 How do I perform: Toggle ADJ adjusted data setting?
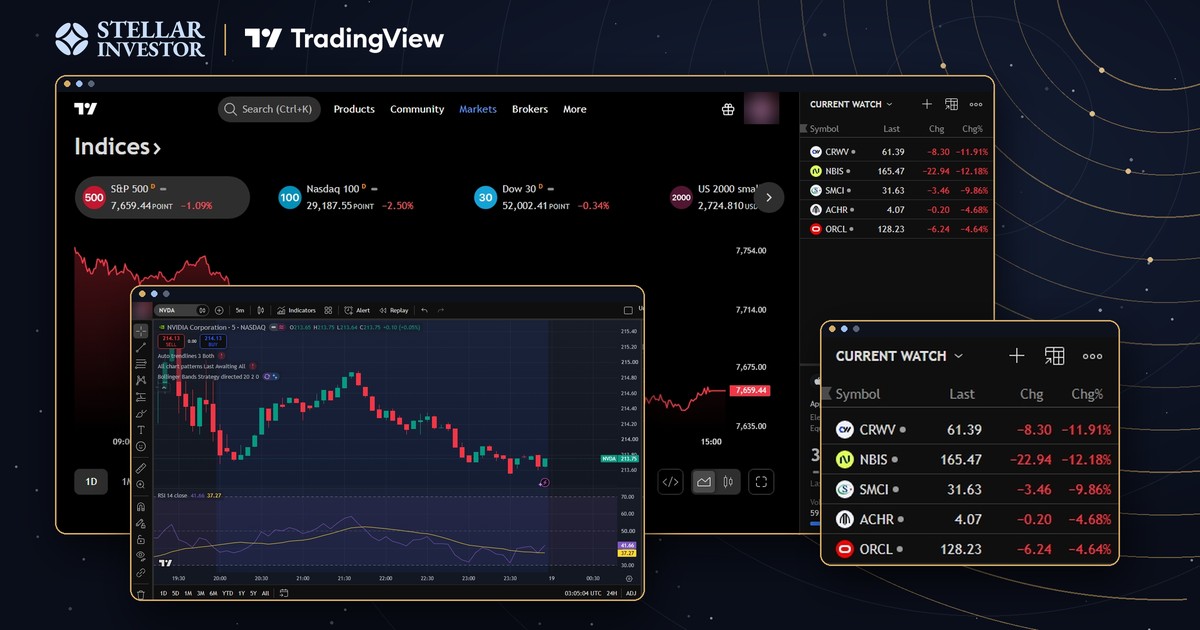click(x=631, y=593)
